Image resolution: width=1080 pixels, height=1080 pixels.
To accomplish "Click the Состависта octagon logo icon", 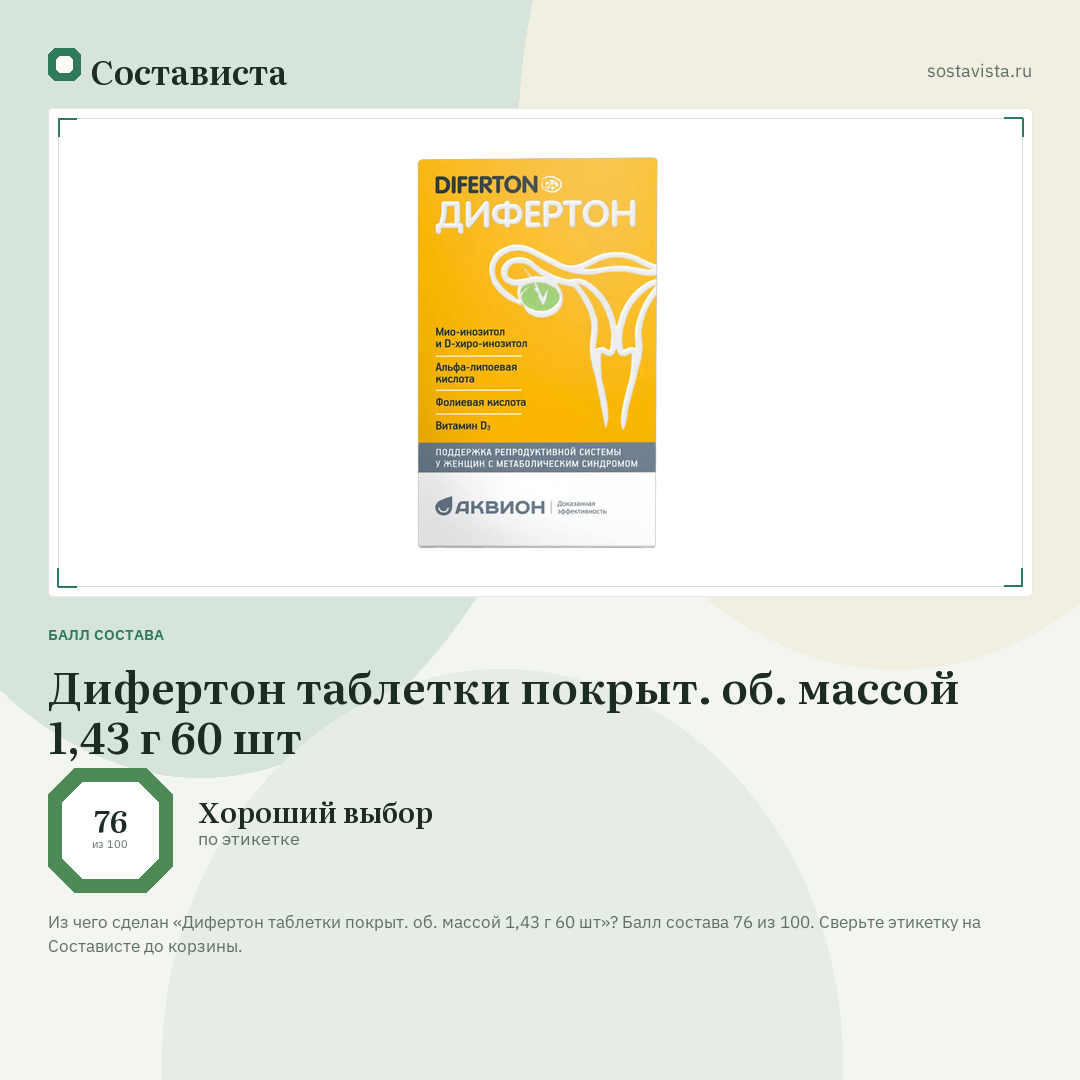I will pyautogui.click(x=65, y=65).
